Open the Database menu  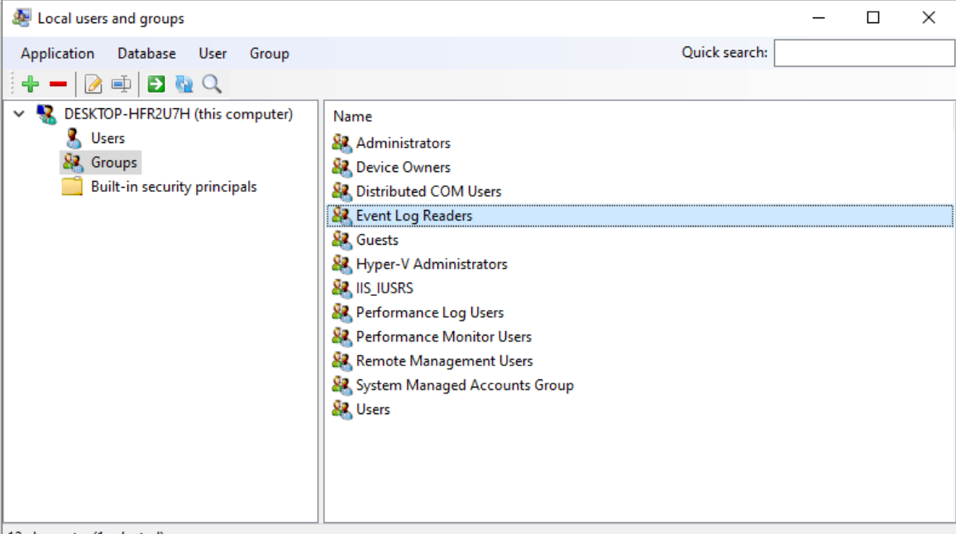pyautogui.click(x=146, y=54)
